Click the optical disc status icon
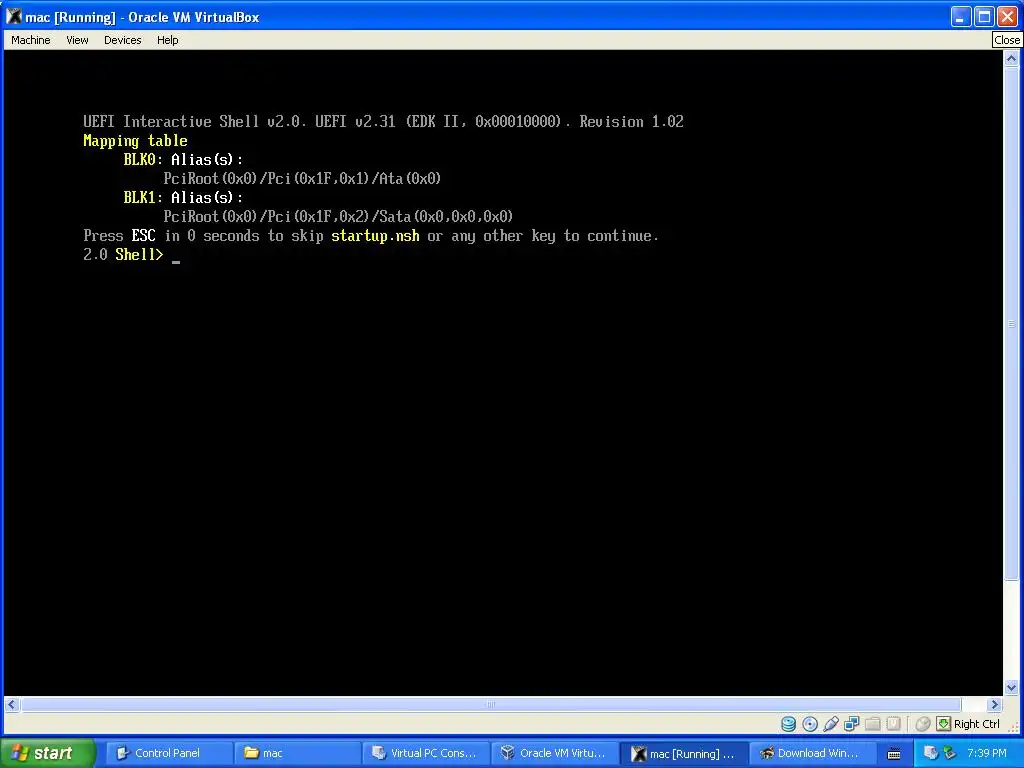Image resolution: width=1024 pixels, height=768 pixels. coord(810,724)
